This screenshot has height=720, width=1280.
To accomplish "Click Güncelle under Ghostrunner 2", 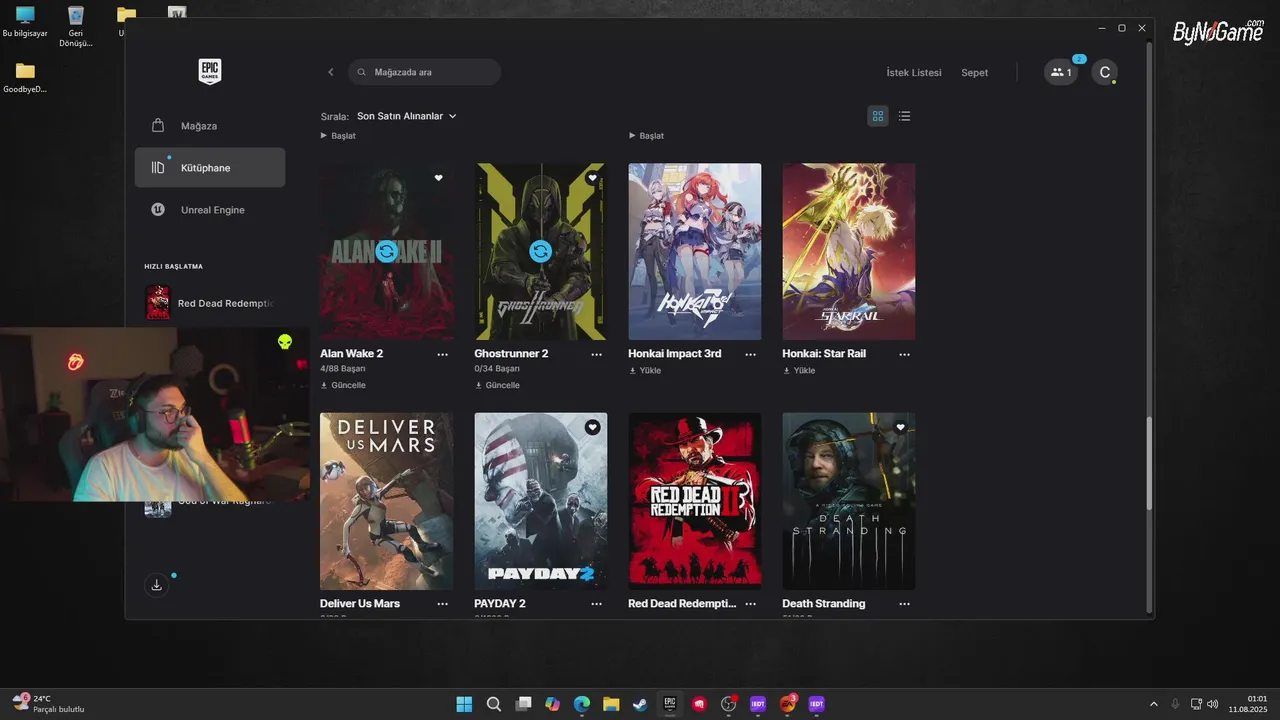I will coord(497,385).
